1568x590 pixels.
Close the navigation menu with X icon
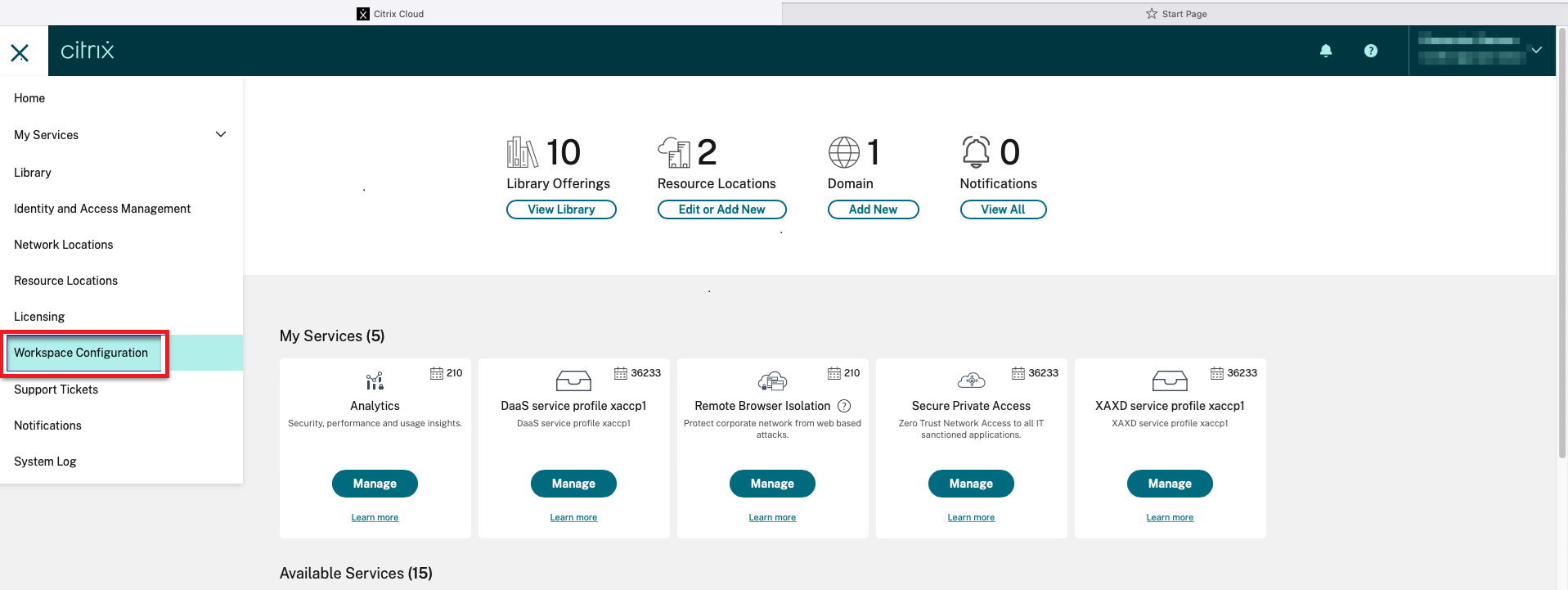pos(20,53)
